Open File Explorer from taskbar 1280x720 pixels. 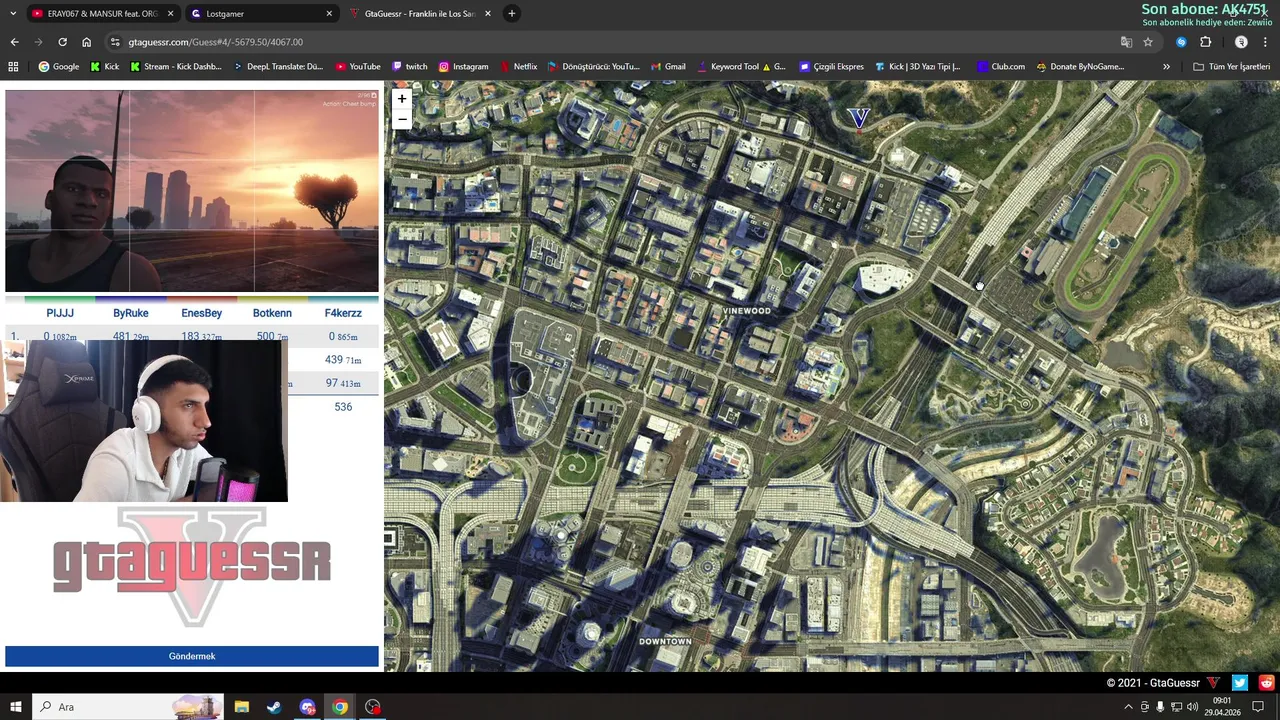(242, 707)
